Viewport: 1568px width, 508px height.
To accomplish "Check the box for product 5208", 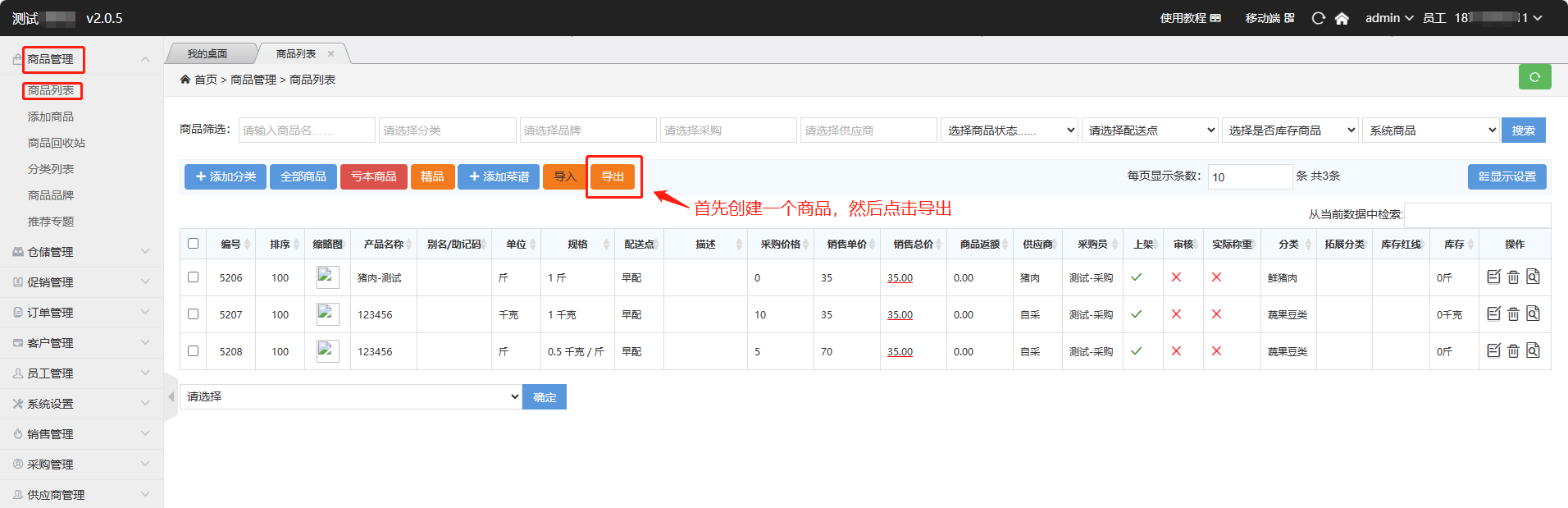I will coord(193,351).
